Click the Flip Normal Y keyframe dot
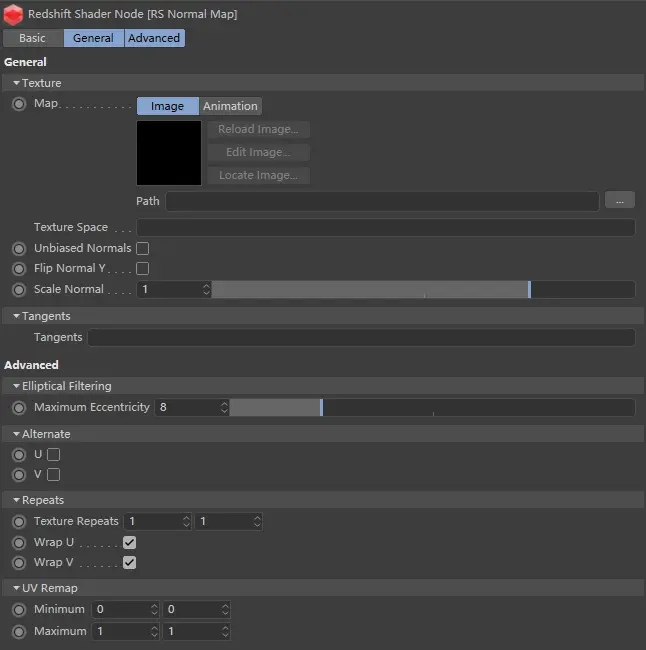The height and width of the screenshot is (650, 646). 19,269
